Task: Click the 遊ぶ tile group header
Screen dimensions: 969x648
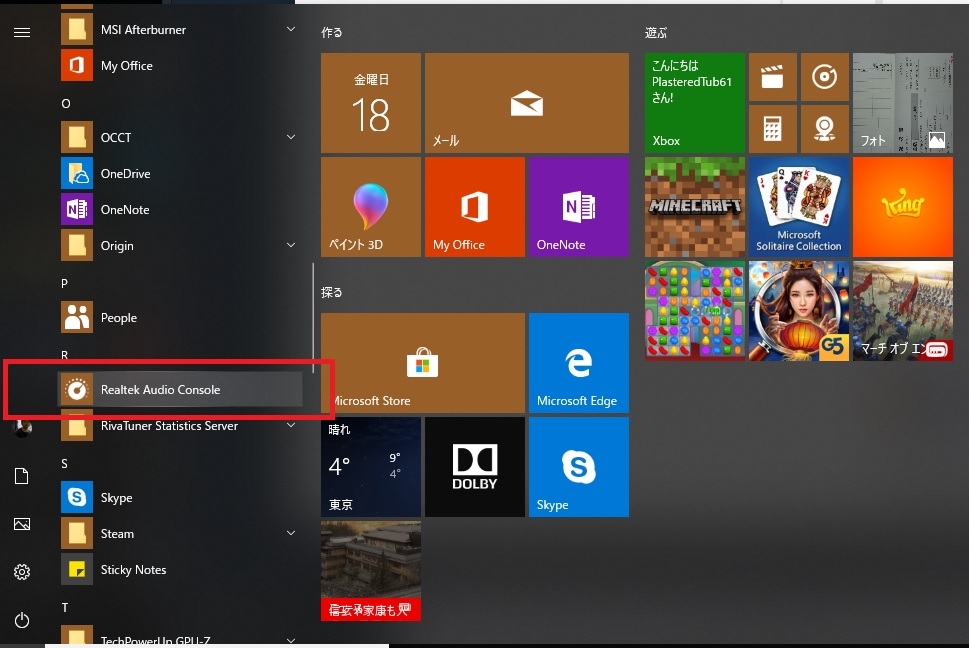Action: pyautogui.click(x=656, y=33)
